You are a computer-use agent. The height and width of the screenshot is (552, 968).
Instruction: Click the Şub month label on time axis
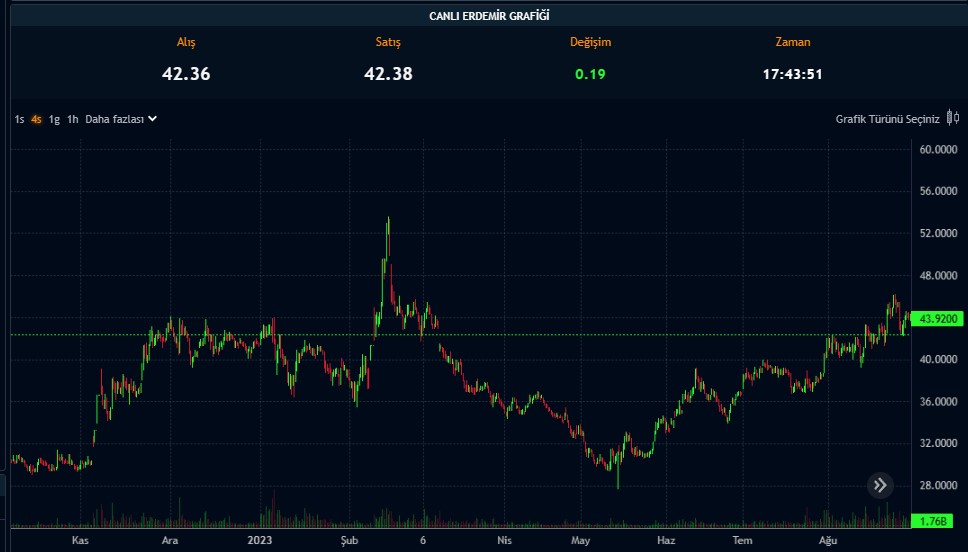pyautogui.click(x=350, y=540)
